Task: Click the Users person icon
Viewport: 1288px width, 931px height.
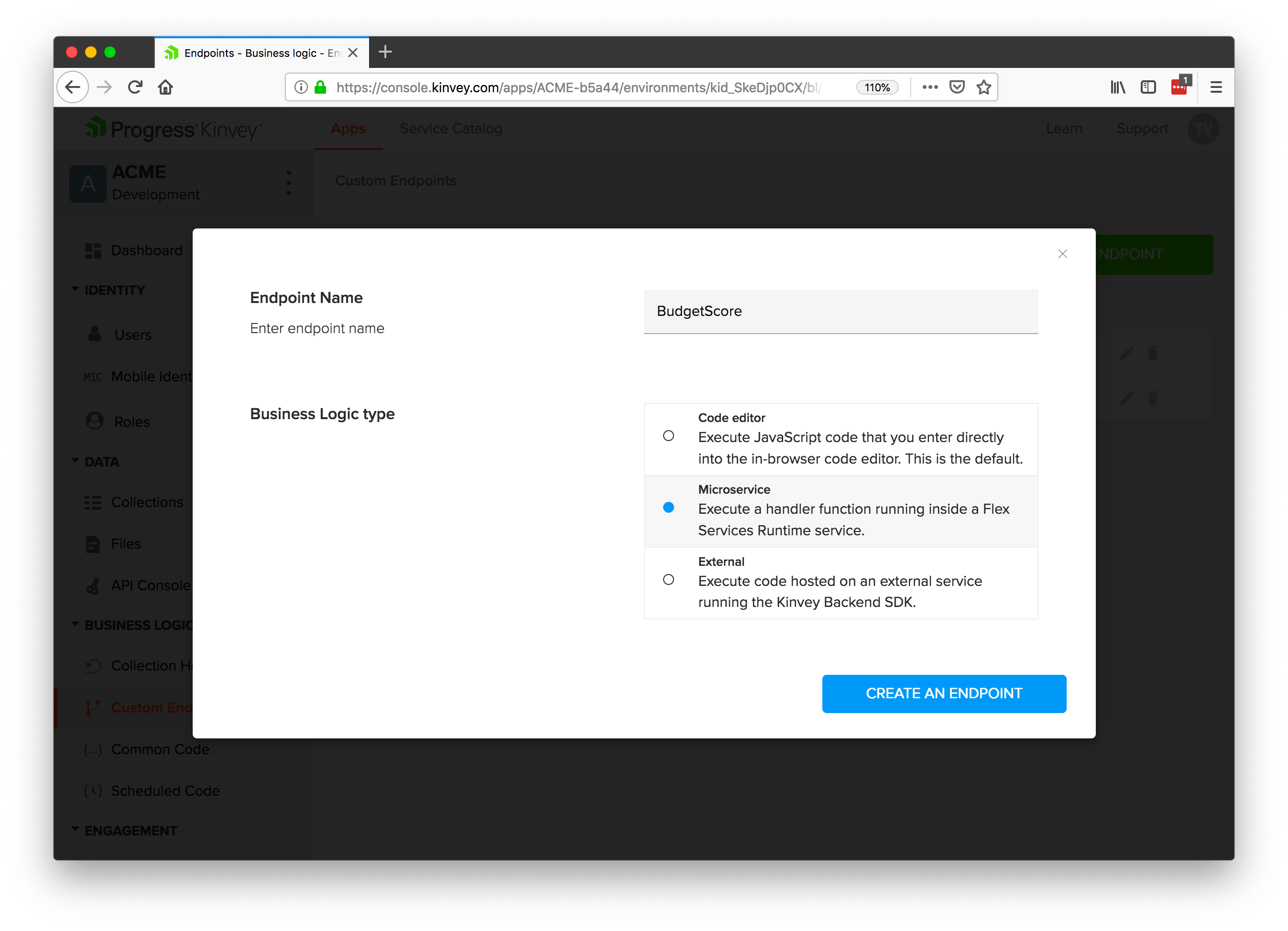Action: click(94, 334)
